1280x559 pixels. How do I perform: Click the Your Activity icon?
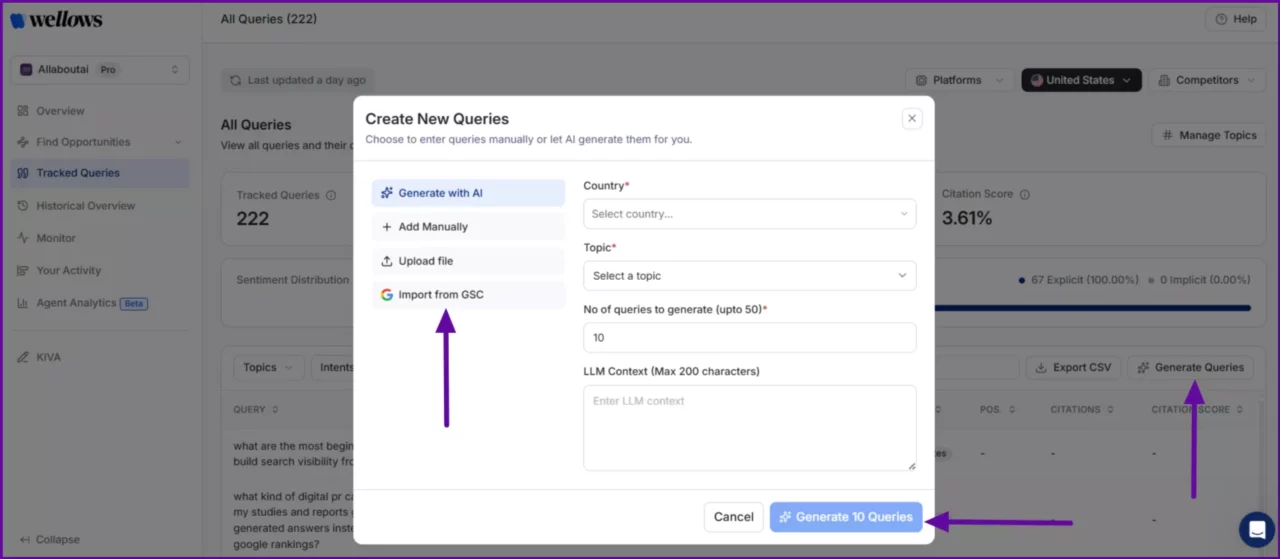23,270
